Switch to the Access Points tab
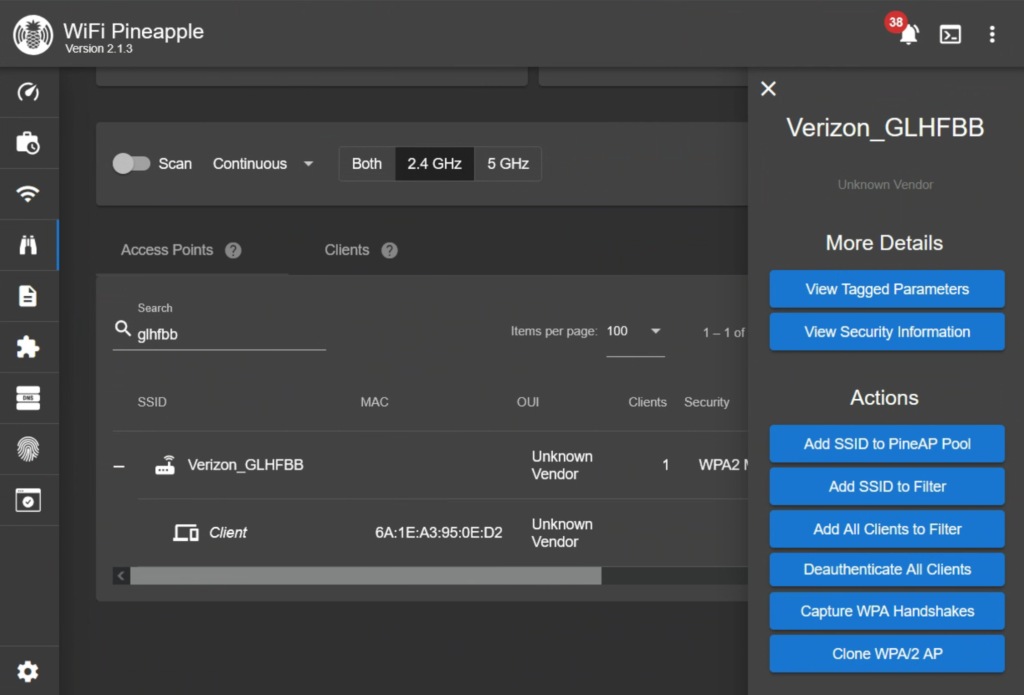 click(x=181, y=250)
